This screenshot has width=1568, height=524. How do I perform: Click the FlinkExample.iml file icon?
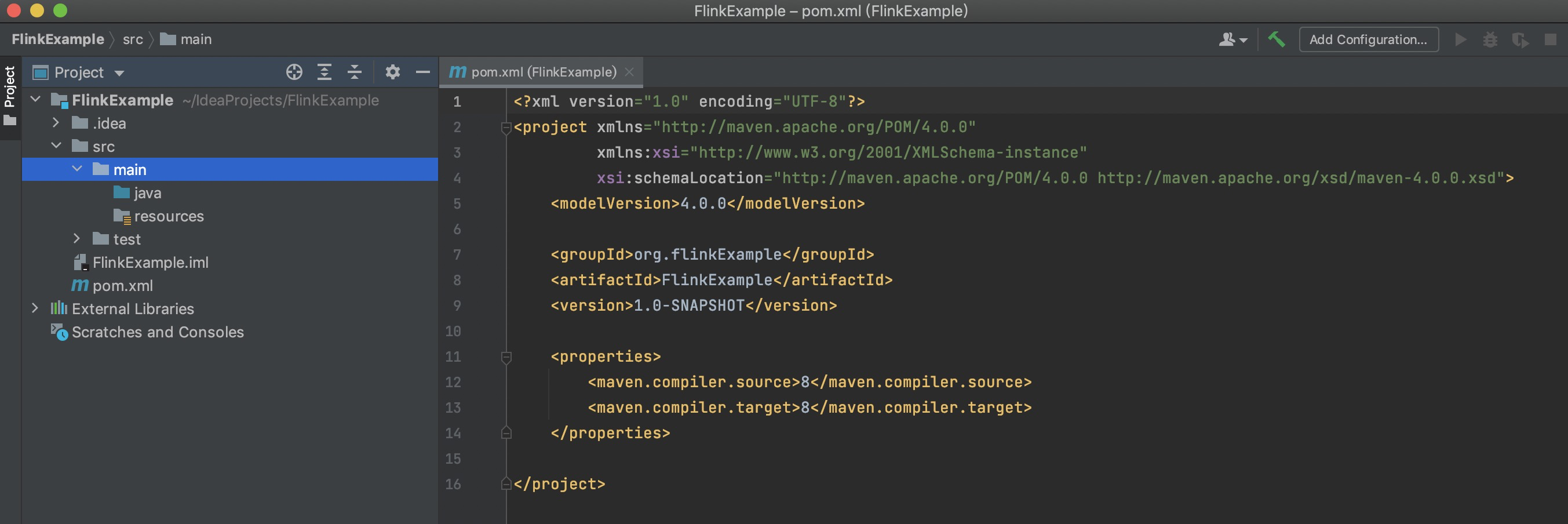coord(81,263)
